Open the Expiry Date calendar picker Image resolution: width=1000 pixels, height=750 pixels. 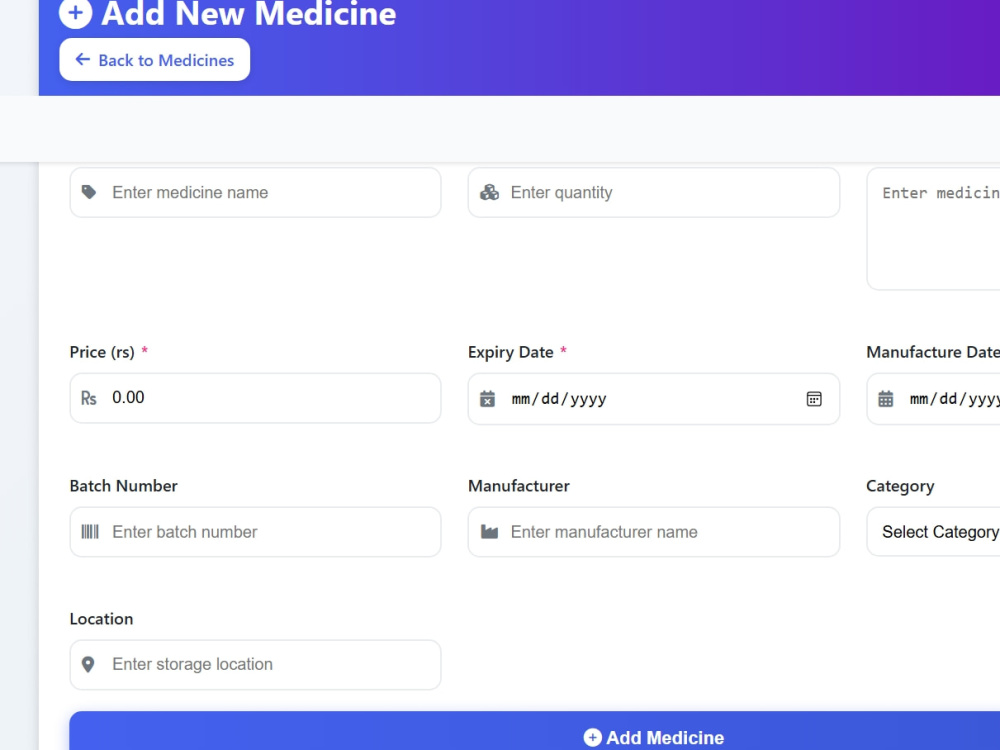[814, 399]
